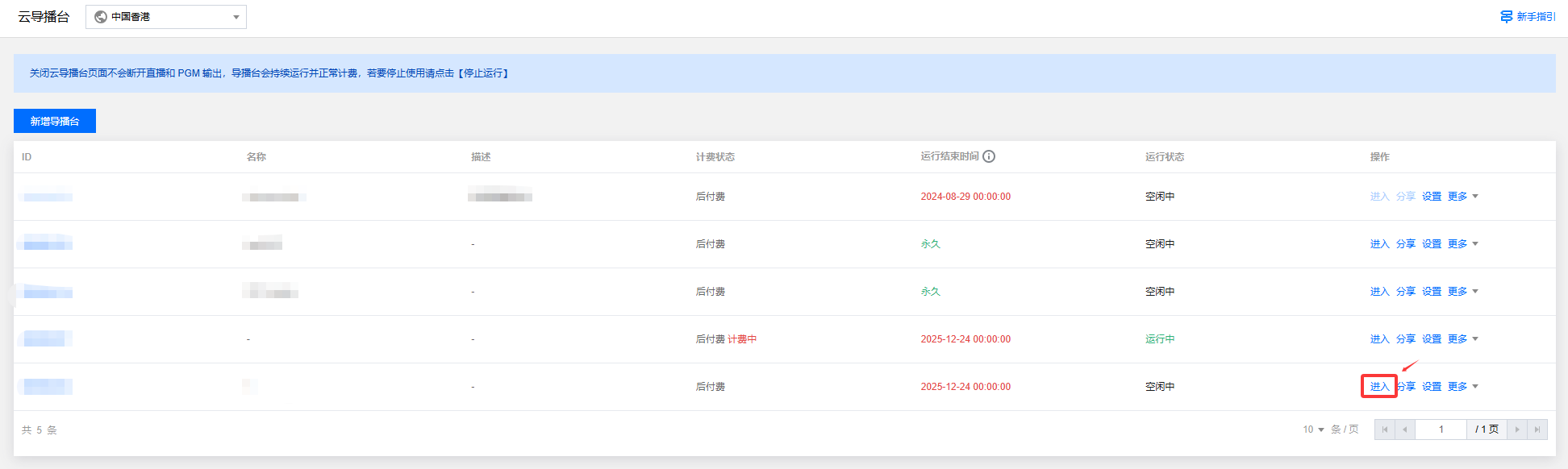This screenshot has height=469, width=1568.
Task: Expand 更多 menu for the 运行中 row
Action: coord(1462,339)
